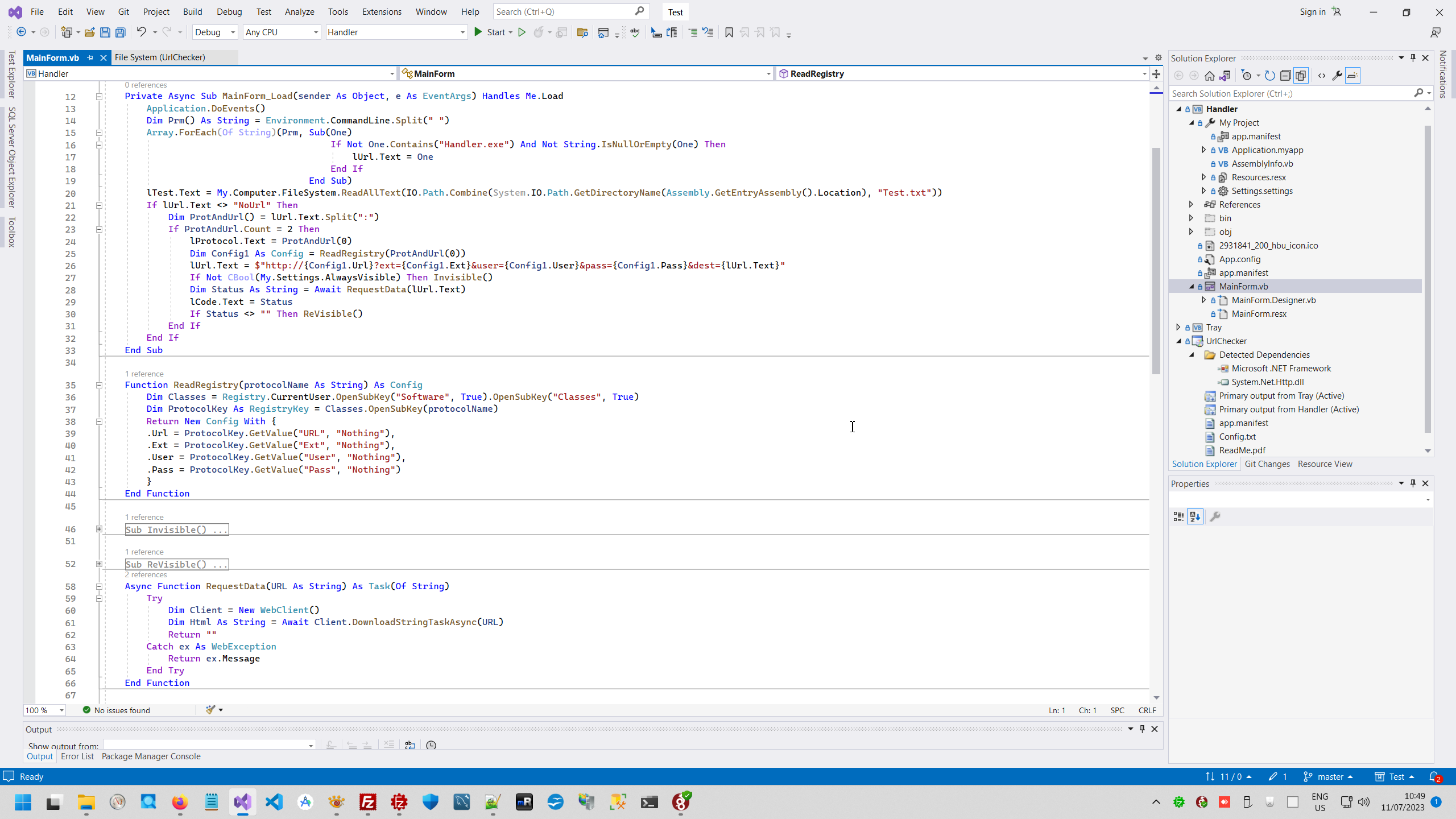
Task: Click Solution Explorer Home icon
Action: pos(1209,76)
